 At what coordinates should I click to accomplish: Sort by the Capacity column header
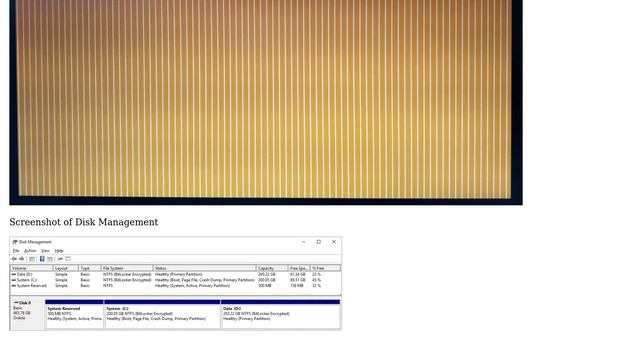coord(272,268)
